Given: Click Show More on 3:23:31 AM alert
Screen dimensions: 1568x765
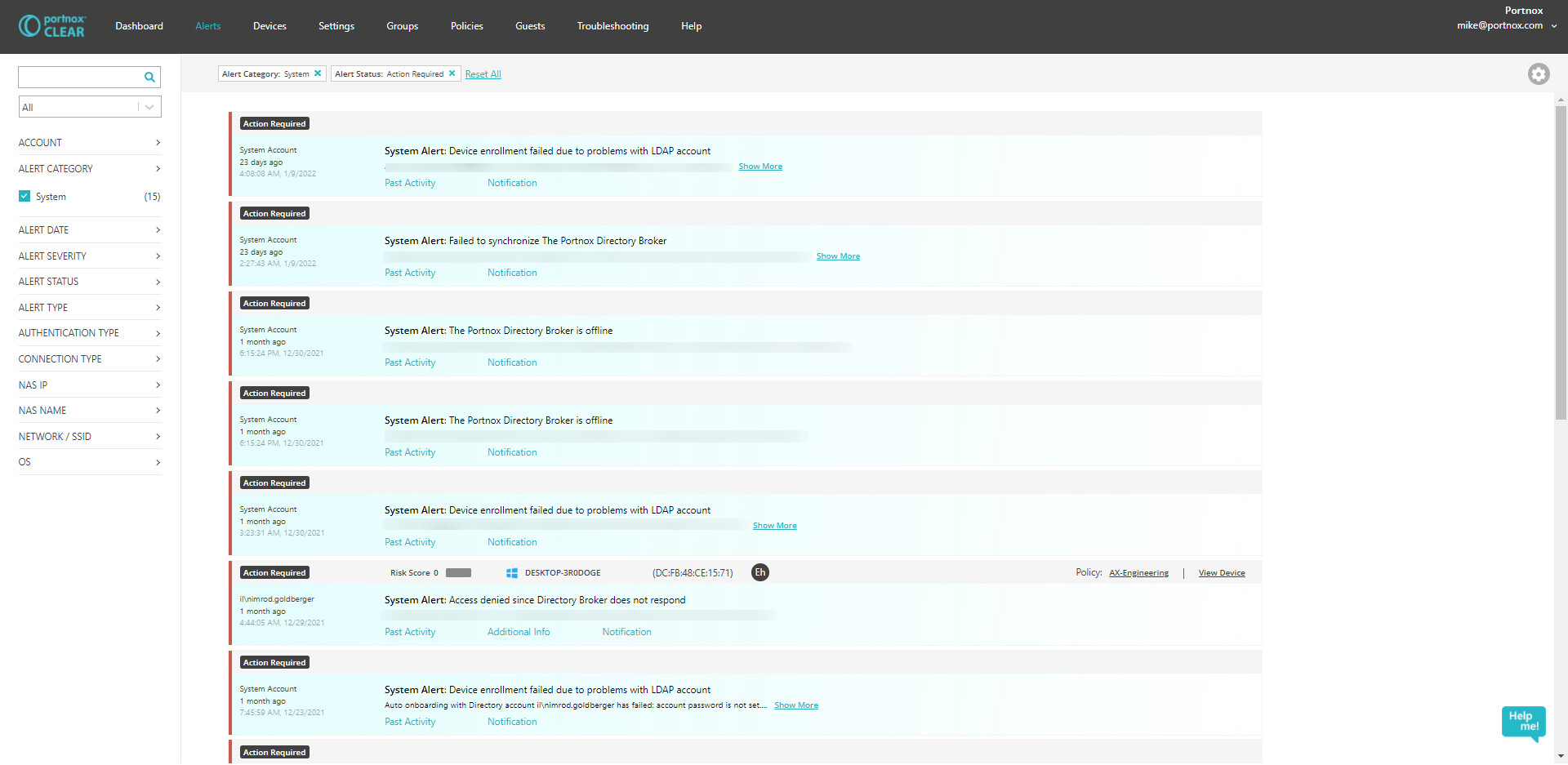Looking at the screenshot, I should 775,526.
